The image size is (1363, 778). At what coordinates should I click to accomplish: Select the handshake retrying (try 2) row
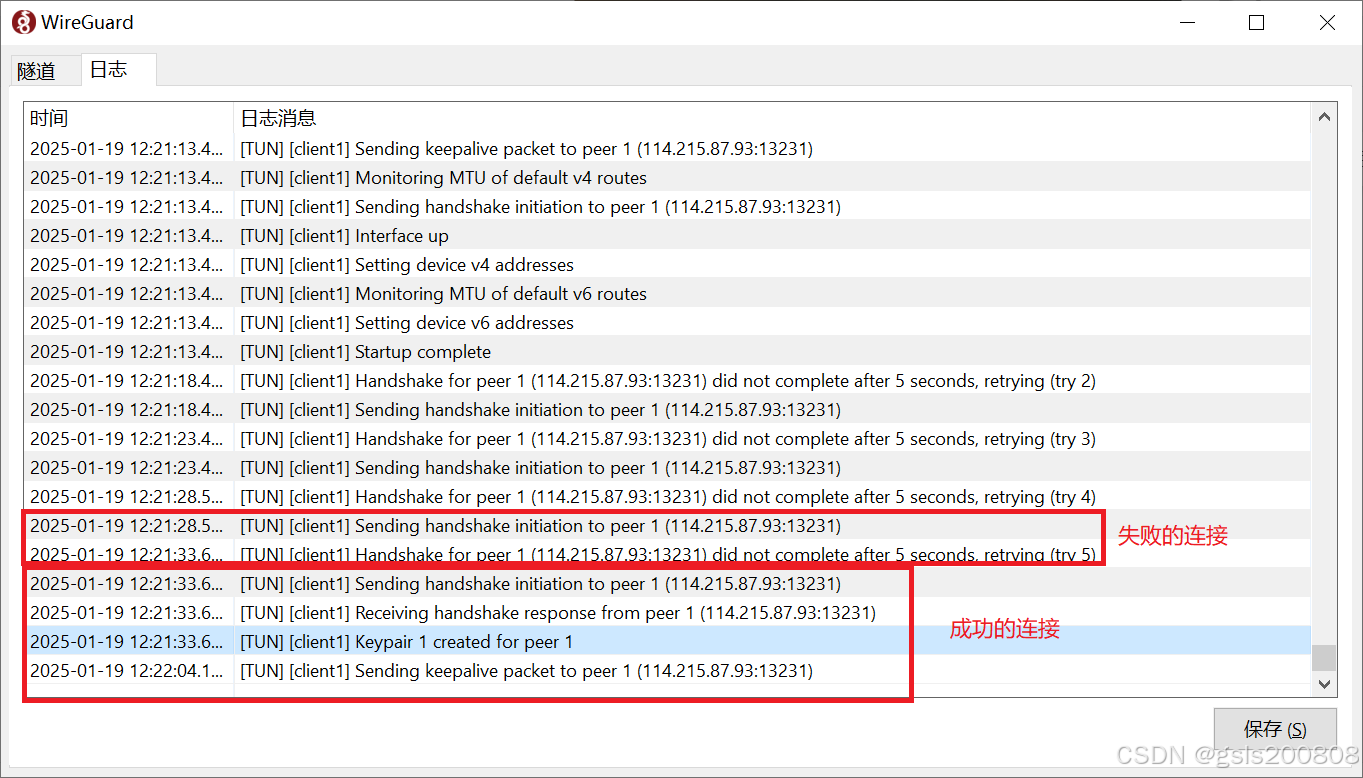(x=667, y=381)
